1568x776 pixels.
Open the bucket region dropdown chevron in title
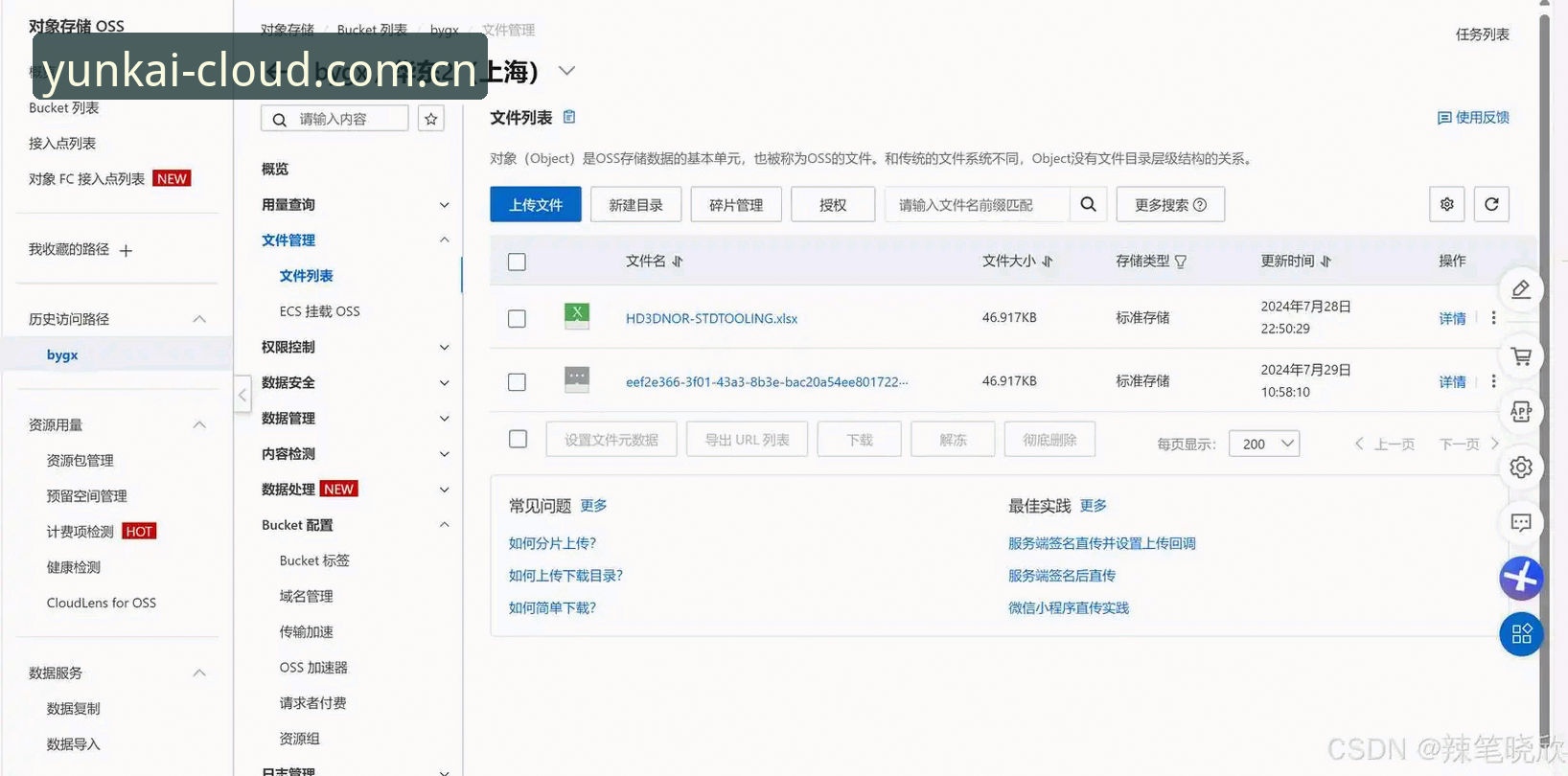(567, 71)
